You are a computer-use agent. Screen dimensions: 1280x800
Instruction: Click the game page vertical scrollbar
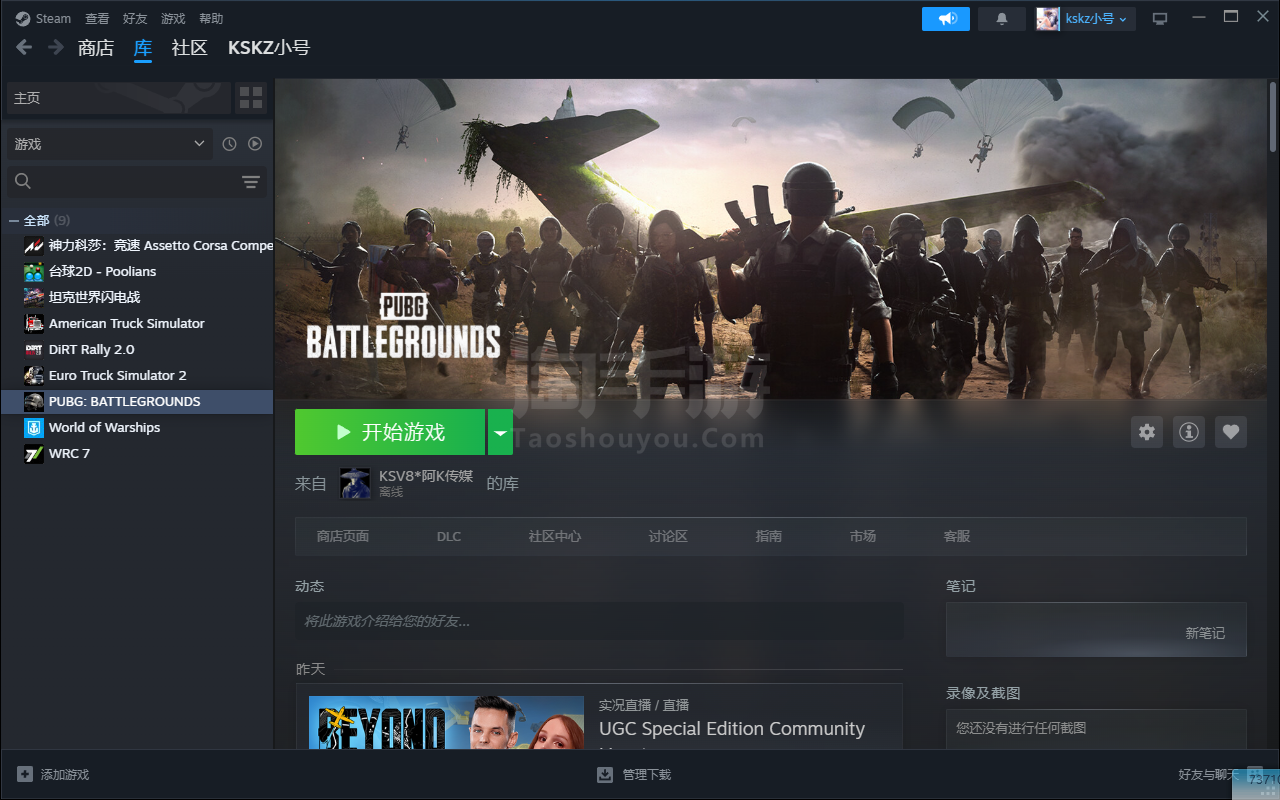click(x=1273, y=116)
